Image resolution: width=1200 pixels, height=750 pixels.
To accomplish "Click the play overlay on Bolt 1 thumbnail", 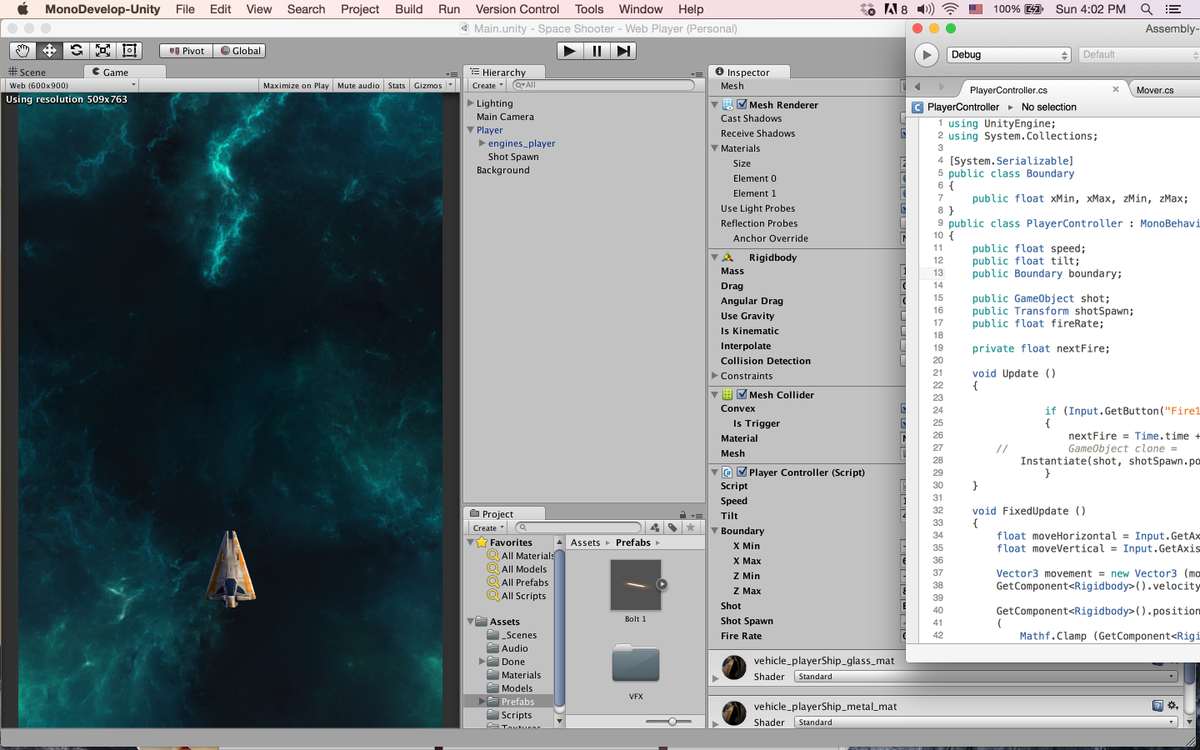I will pos(661,585).
